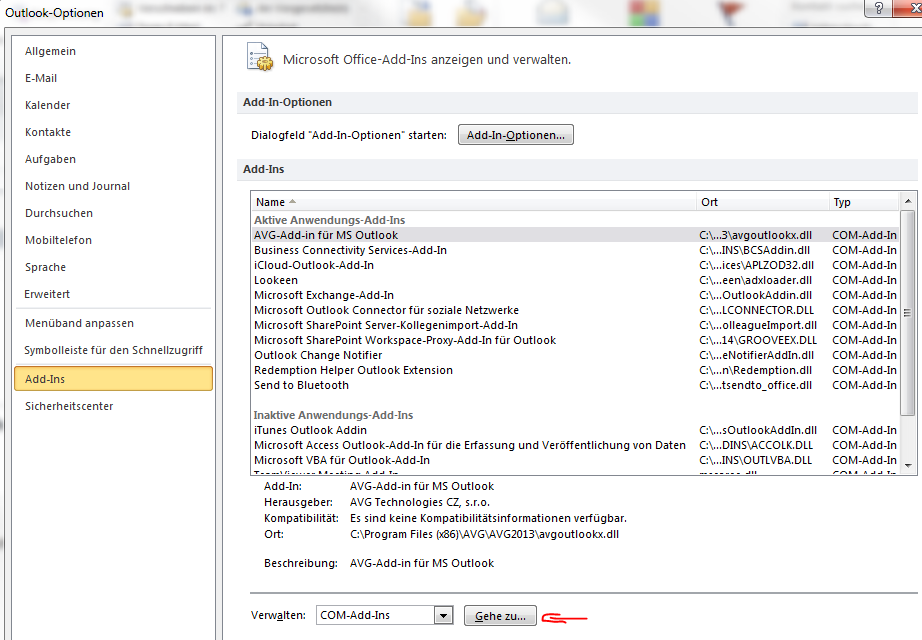Click the path C:\...INS\OUTLVBA.DLL cell
Screen dimensions: 922x640
756,460
